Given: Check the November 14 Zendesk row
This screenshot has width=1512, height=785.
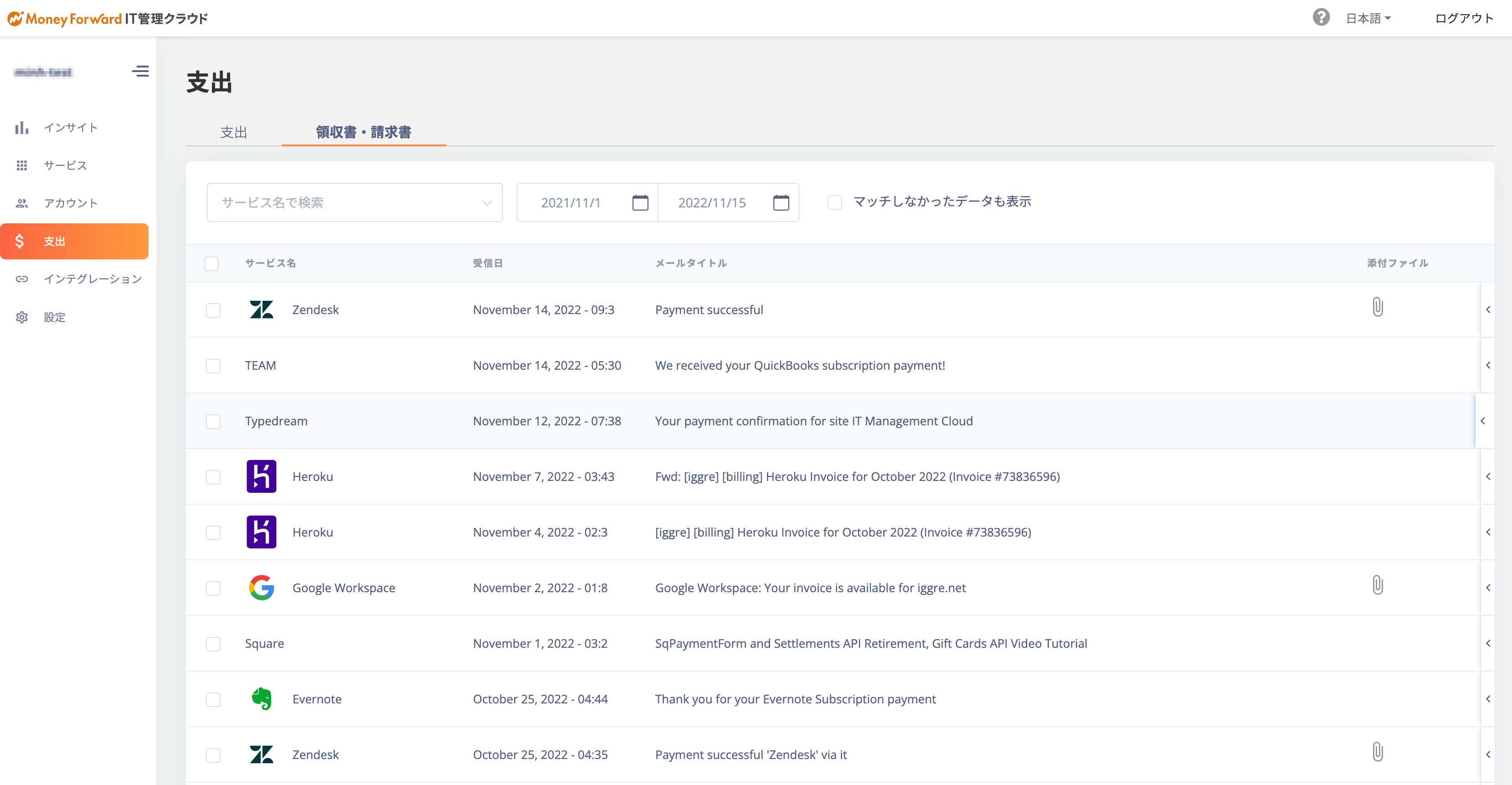Looking at the screenshot, I should [x=213, y=310].
